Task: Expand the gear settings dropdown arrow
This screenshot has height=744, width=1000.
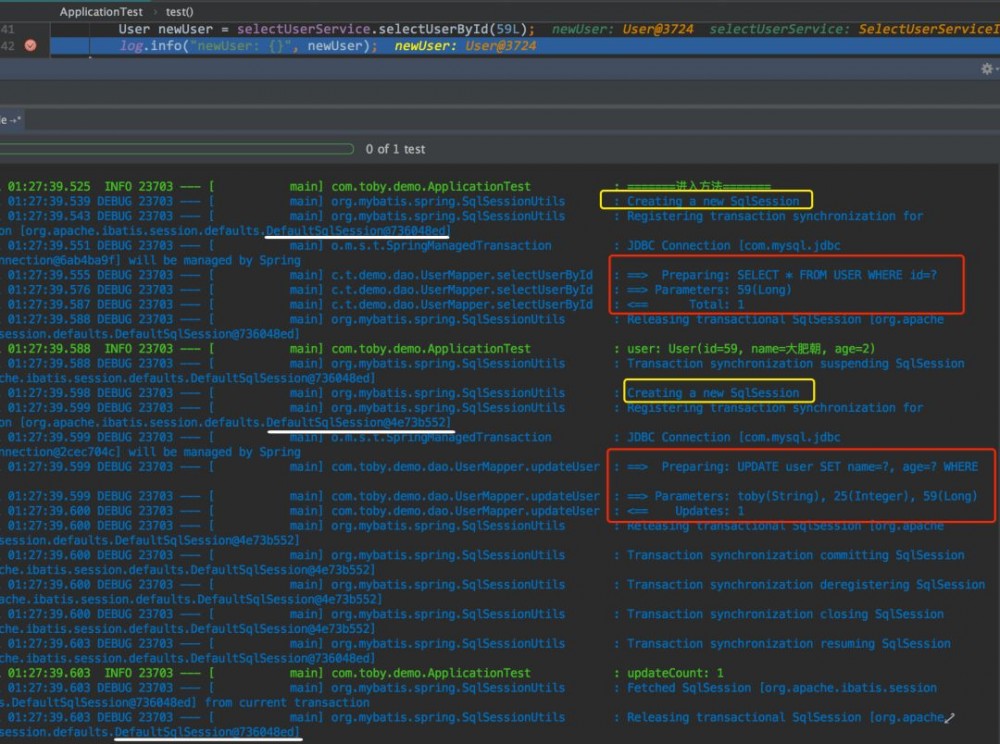Action: pyautogui.click(x=995, y=69)
